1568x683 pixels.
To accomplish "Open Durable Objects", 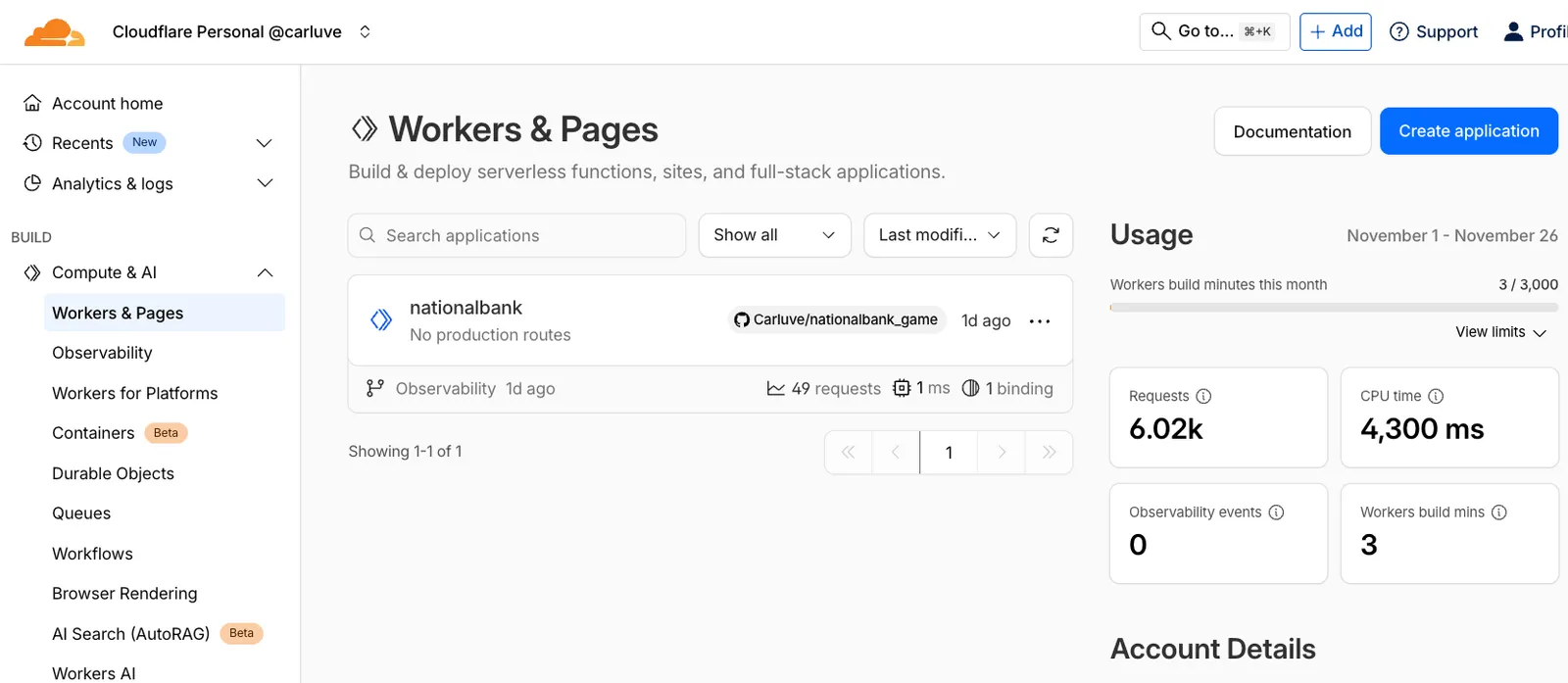I will pyautogui.click(x=113, y=473).
